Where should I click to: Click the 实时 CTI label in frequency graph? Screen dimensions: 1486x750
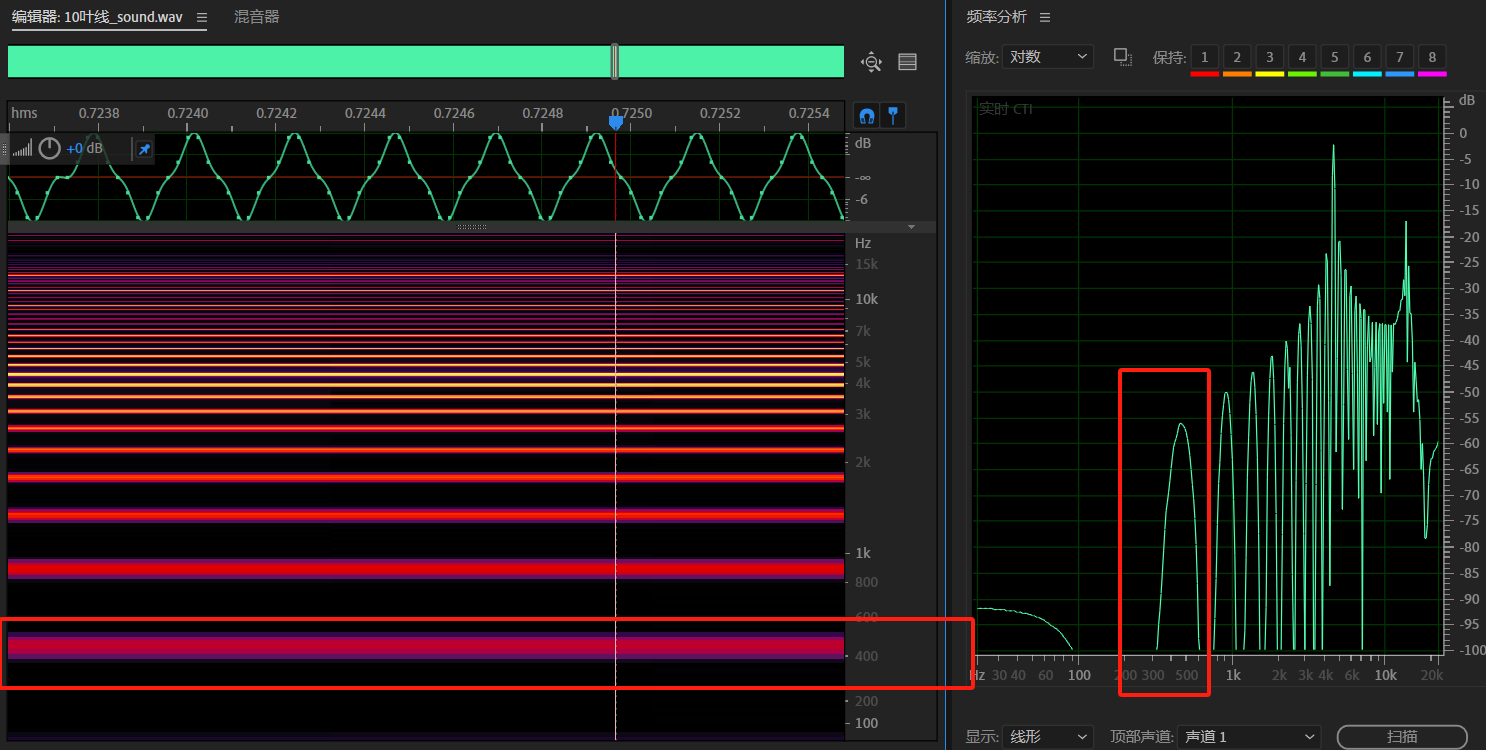1005,108
